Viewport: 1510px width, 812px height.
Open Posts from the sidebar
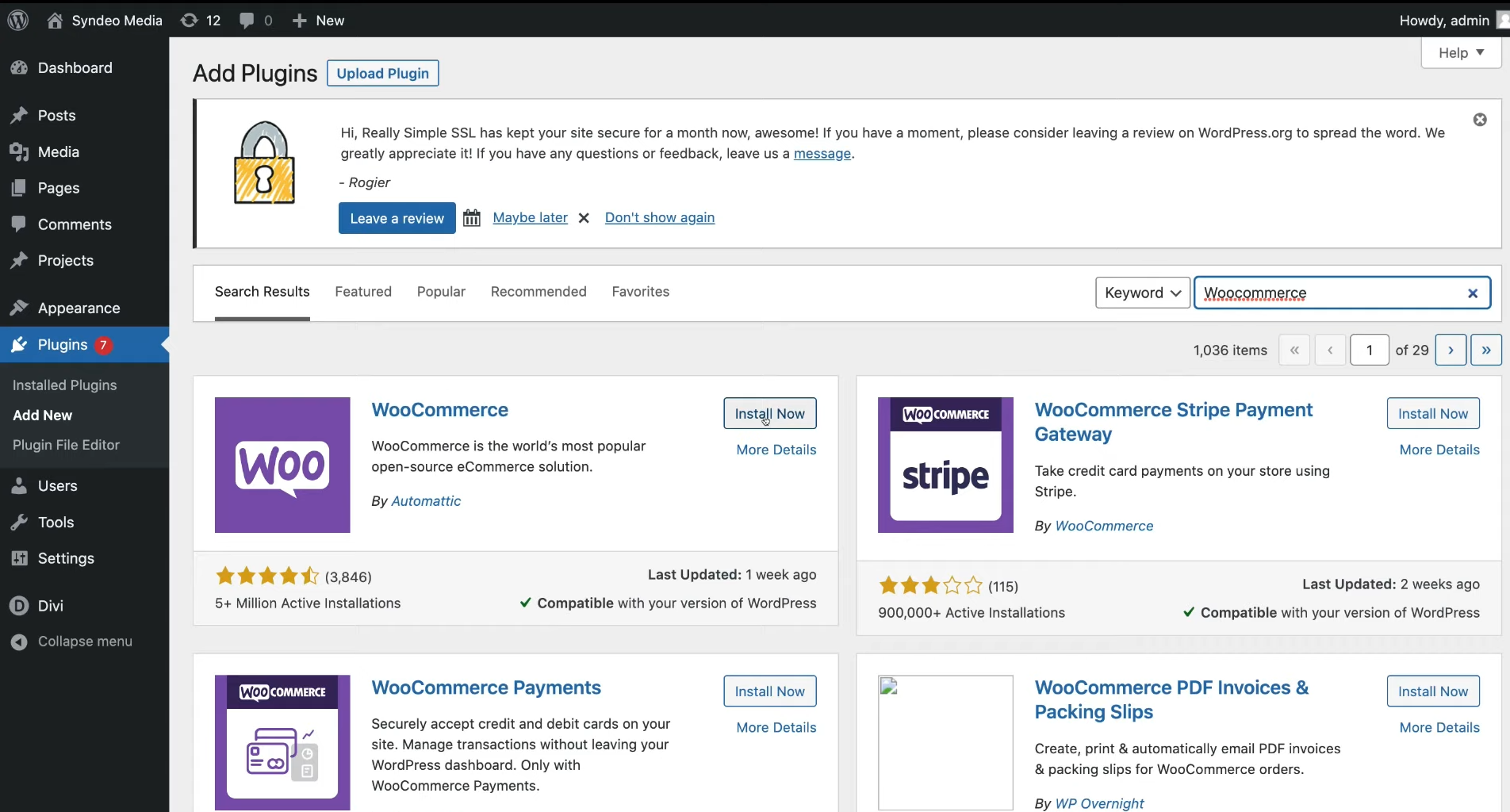click(x=84, y=115)
